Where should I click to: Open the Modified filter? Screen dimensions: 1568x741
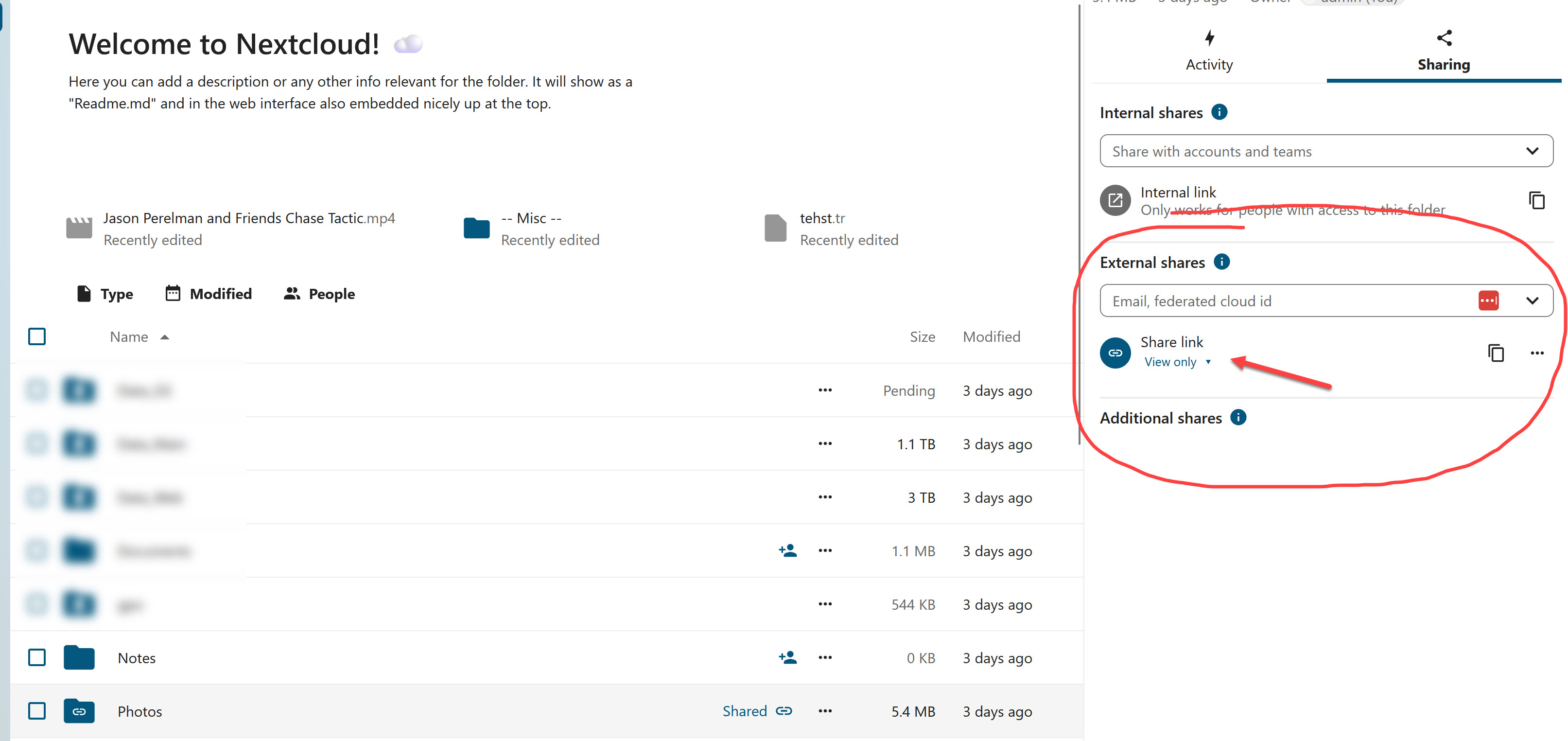(208, 294)
